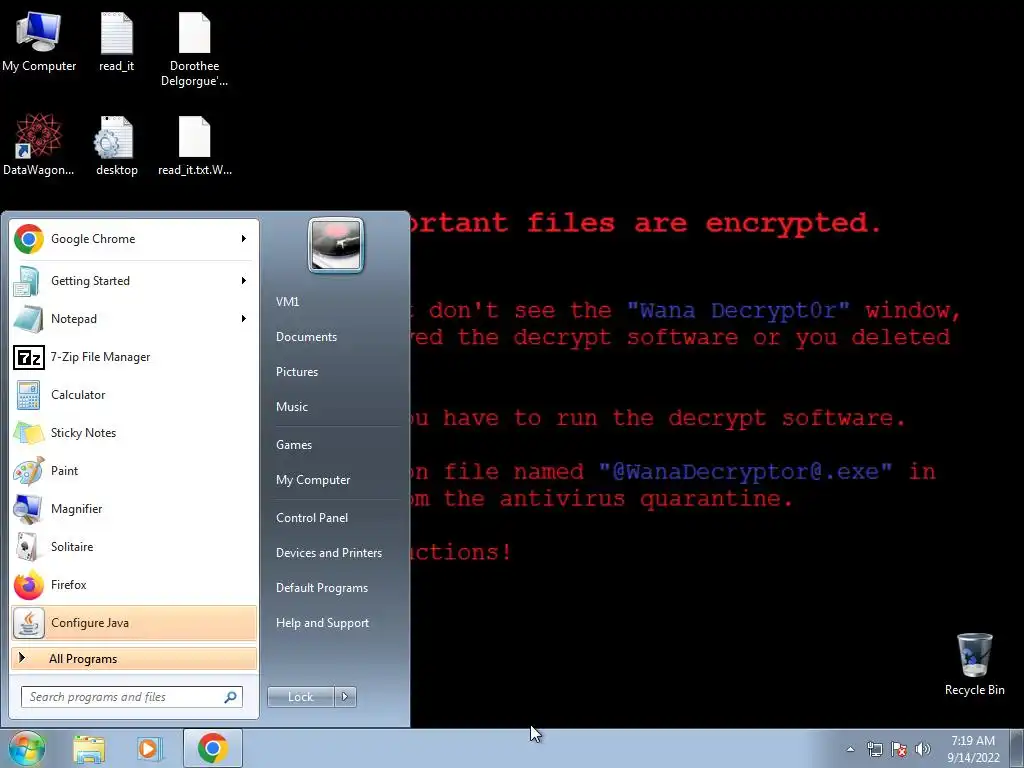Open Default Programs
This screenshot has width=1024, height=768.
[x=322, y=588]
